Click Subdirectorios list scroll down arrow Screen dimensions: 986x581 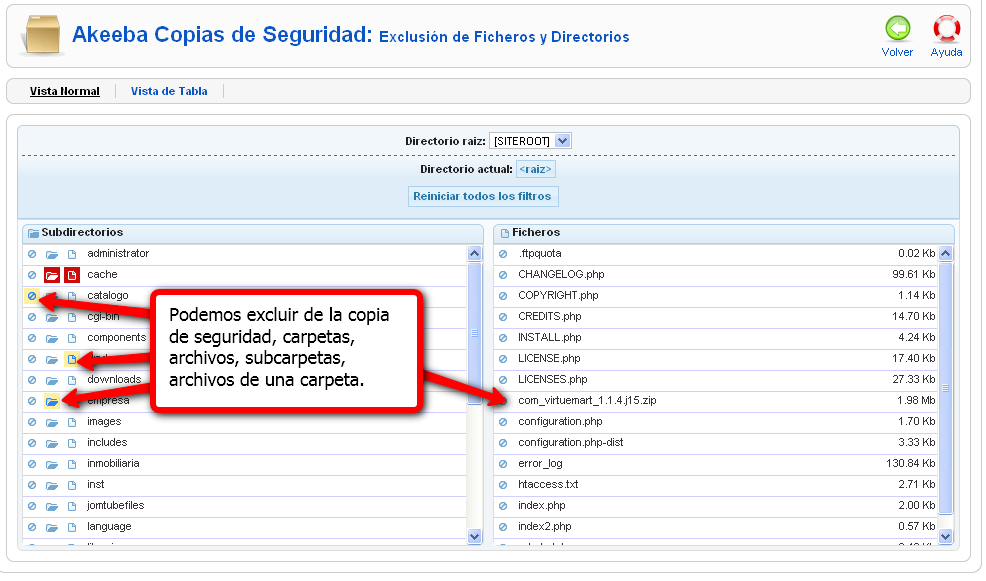[x=476, y=538]
